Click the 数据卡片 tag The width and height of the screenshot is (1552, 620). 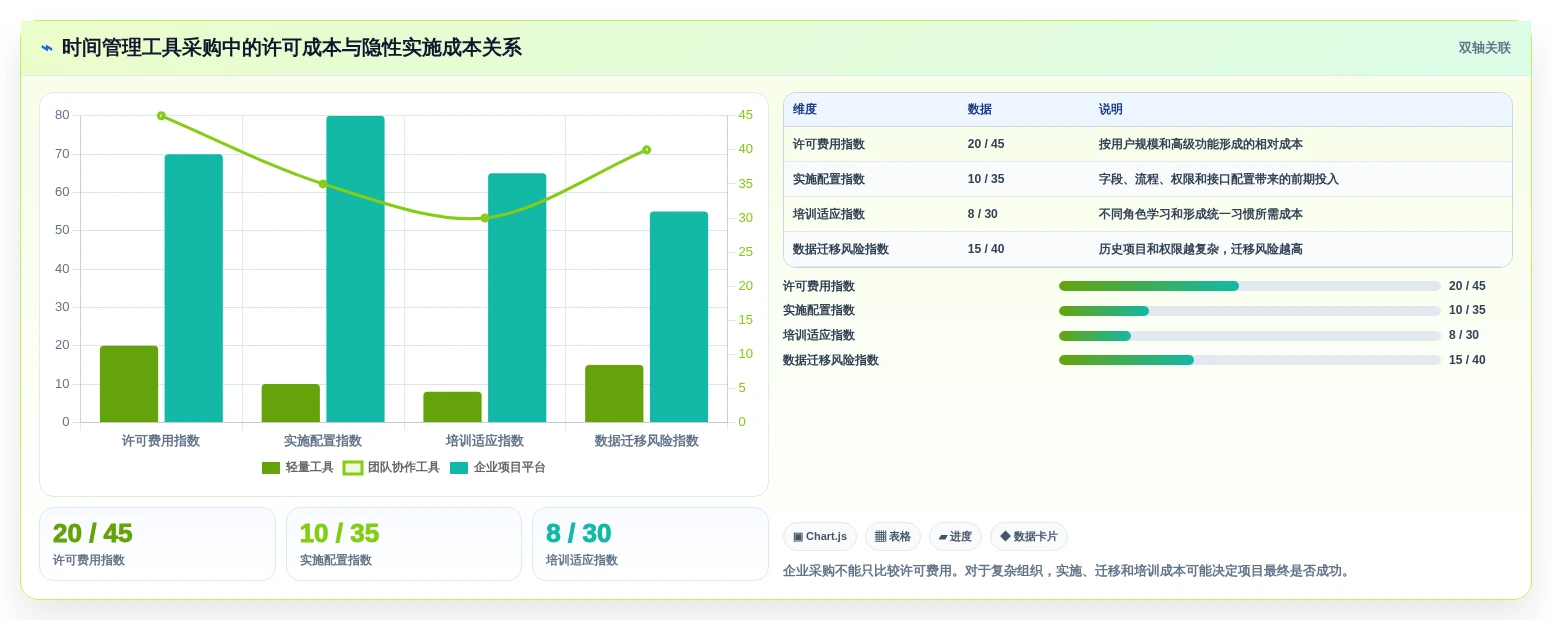pos(1029,537)
